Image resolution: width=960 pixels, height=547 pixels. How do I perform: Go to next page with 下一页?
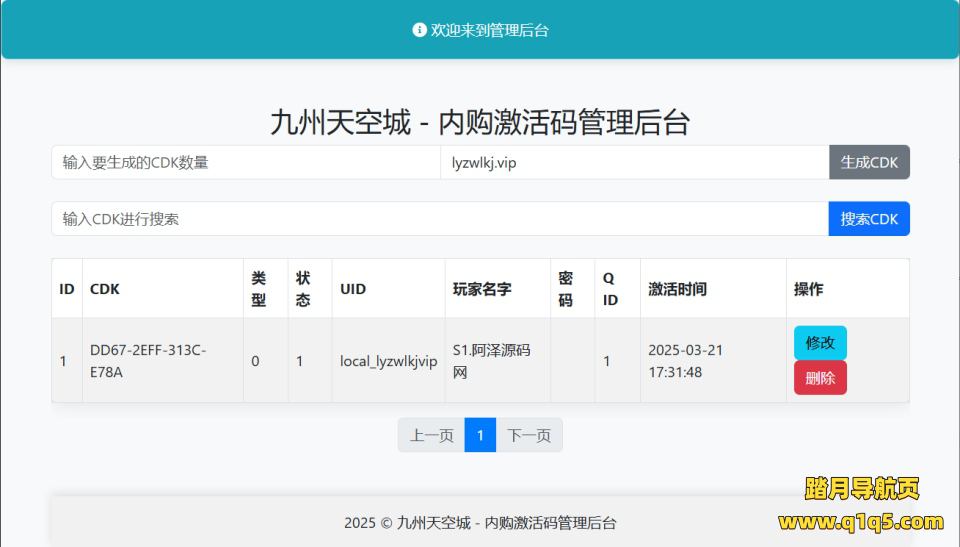(529, 435)
